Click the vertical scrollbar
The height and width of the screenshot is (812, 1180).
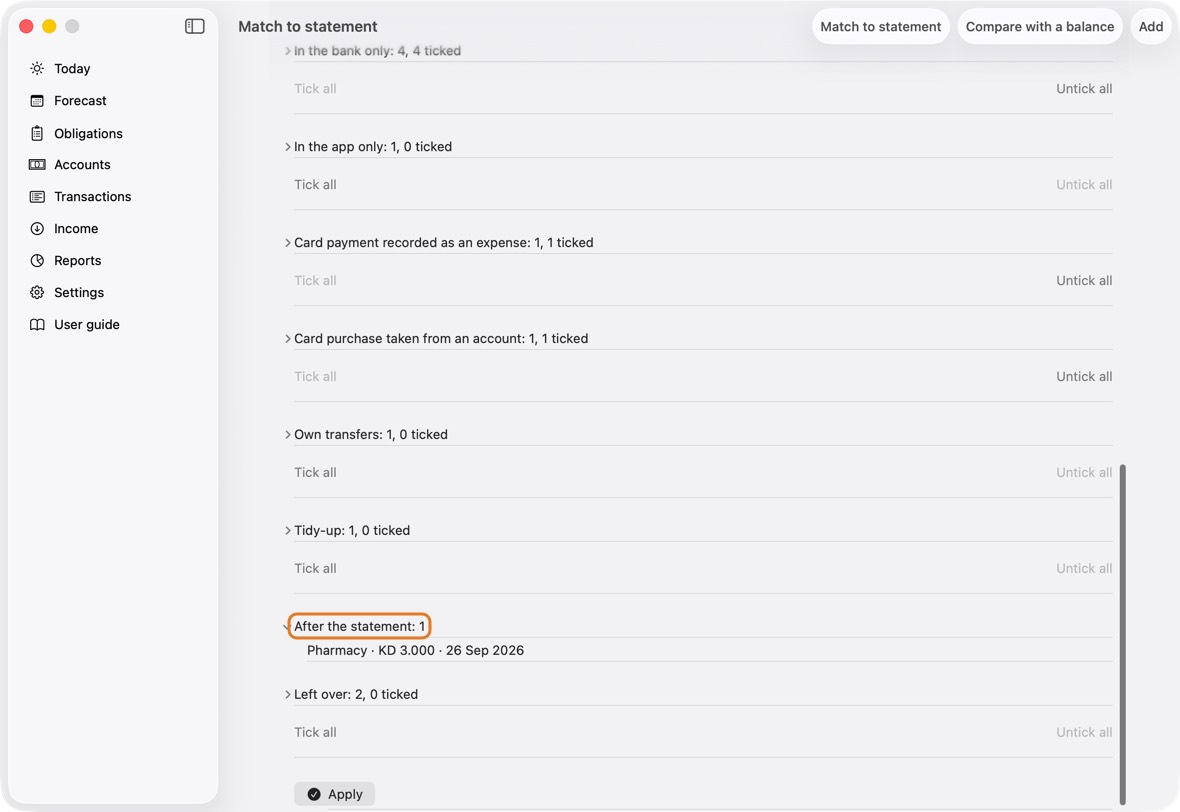(1122, 634)
